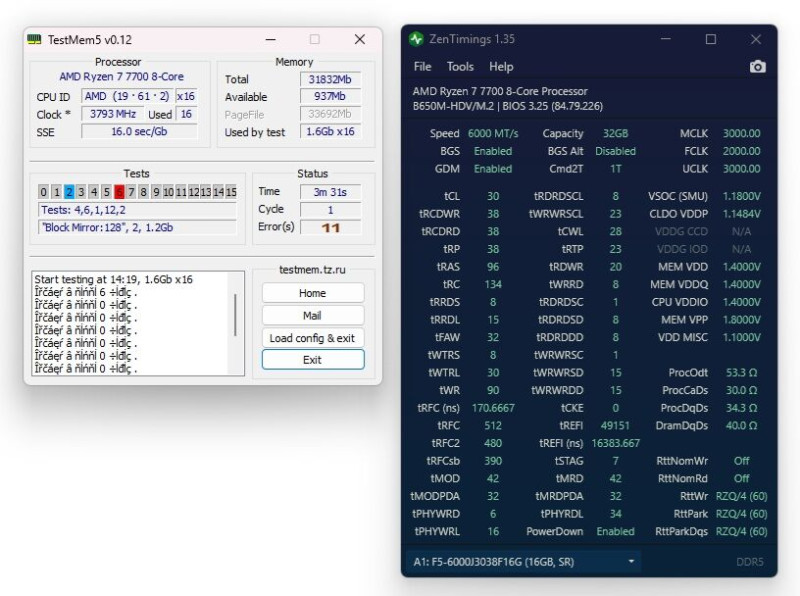
Task: Click the tRFC (ns) value 170.6667
Action: [493, 408]
